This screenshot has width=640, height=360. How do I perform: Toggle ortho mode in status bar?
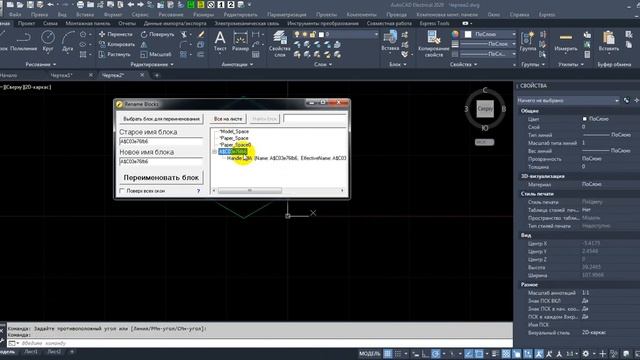[425, 354]
